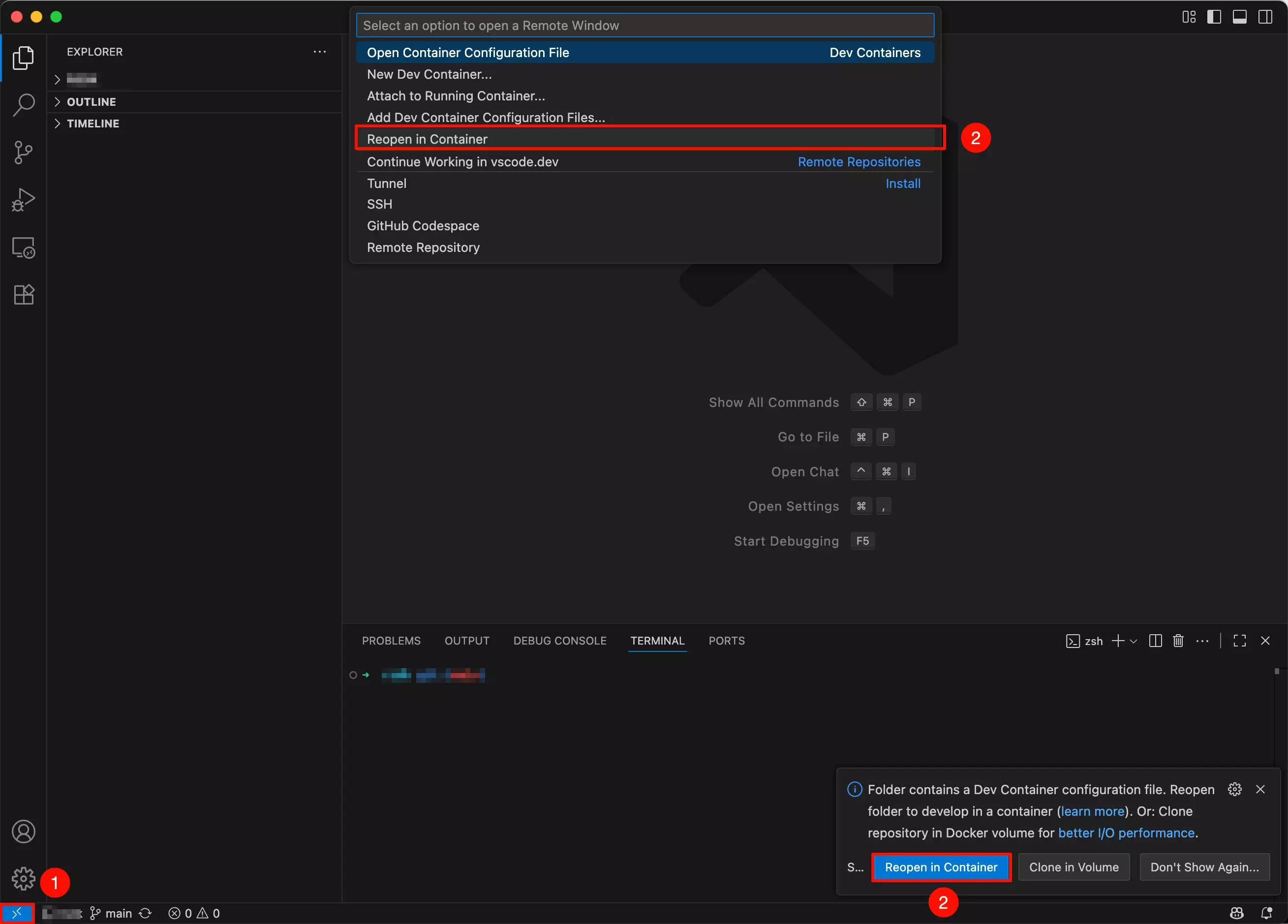Open the new terminal launch profile dropdown
Viewport: 1288px width, 924px height.
1134,641
